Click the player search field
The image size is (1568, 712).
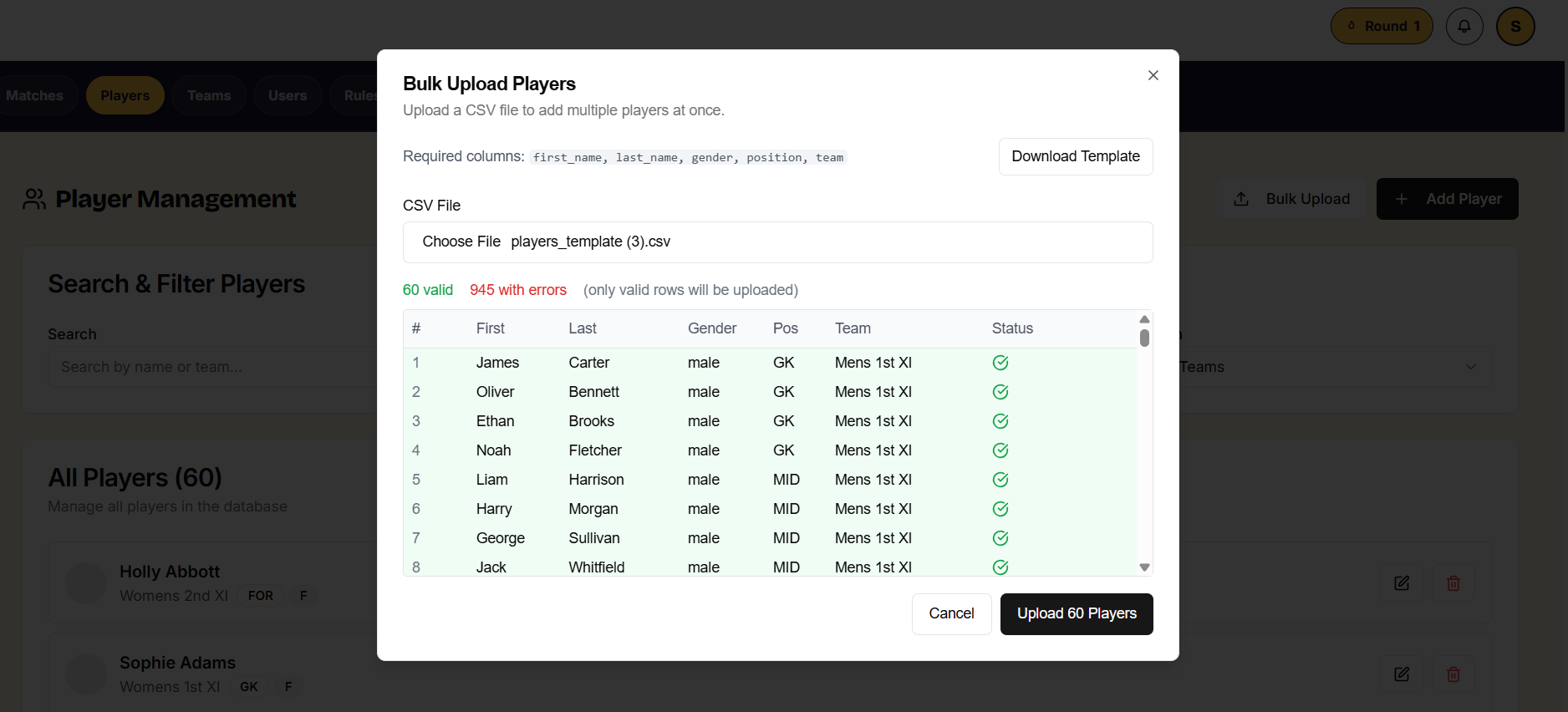(x=213, y=367)
